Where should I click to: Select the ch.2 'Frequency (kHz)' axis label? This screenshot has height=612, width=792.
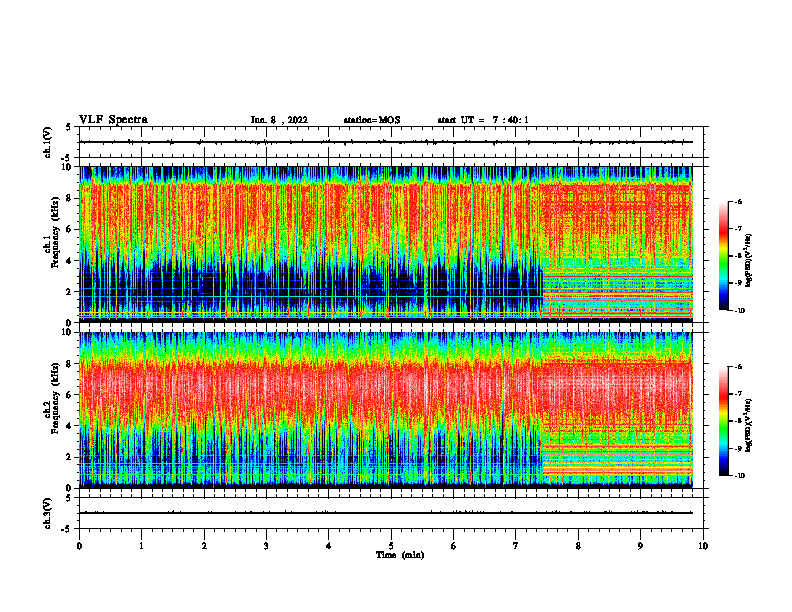(x=56, y=399)
